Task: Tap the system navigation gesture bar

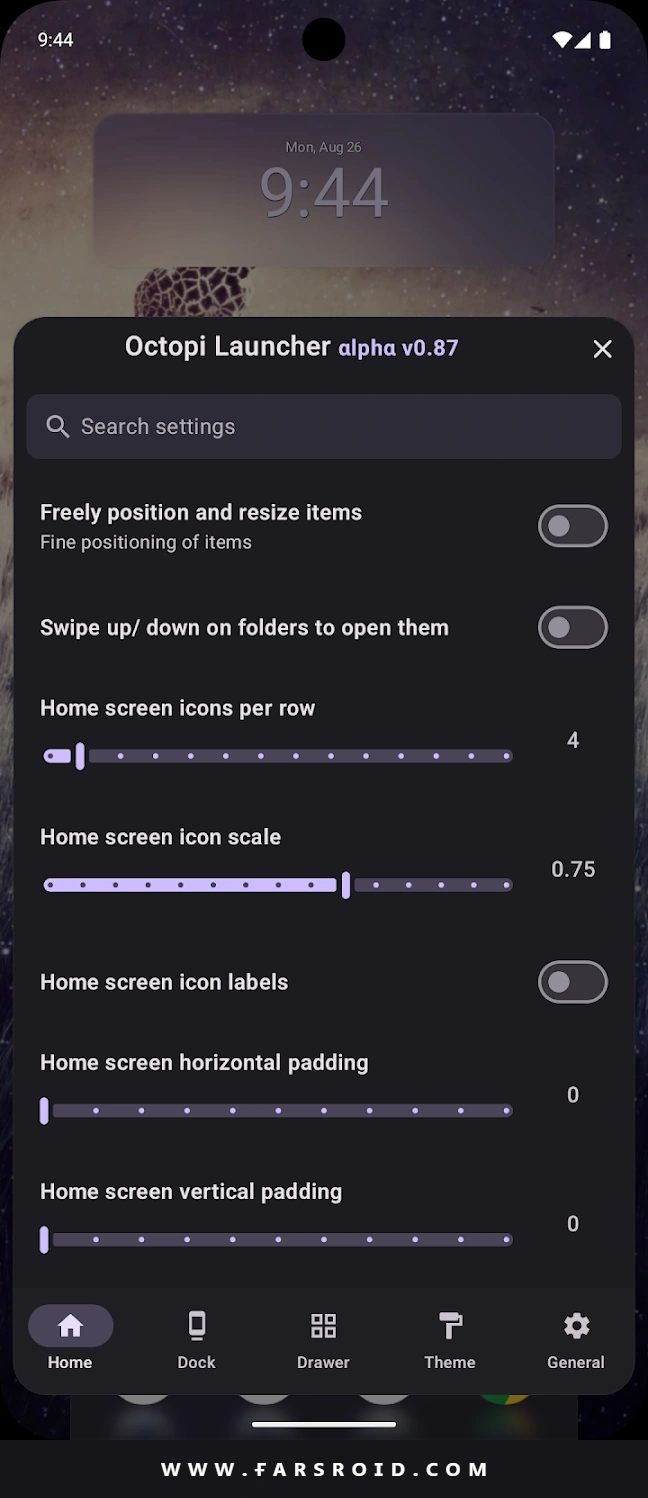Action: coord(324,1424)
